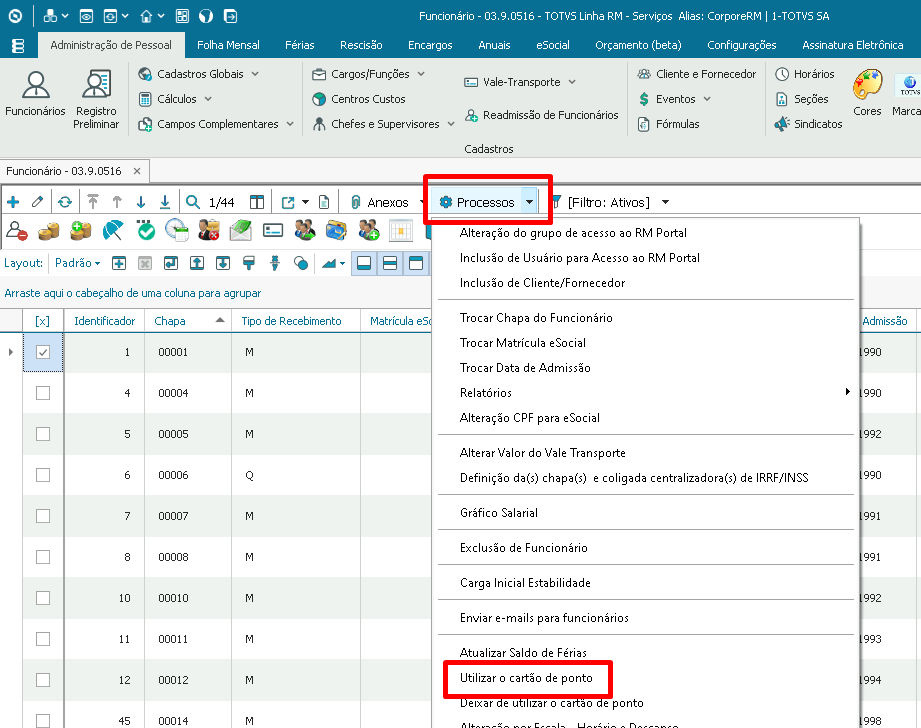Image resolution: width=921 pixels, height=728 pixels.
Task: Sort by the Chapa column header
Action: tap(188, 321)
